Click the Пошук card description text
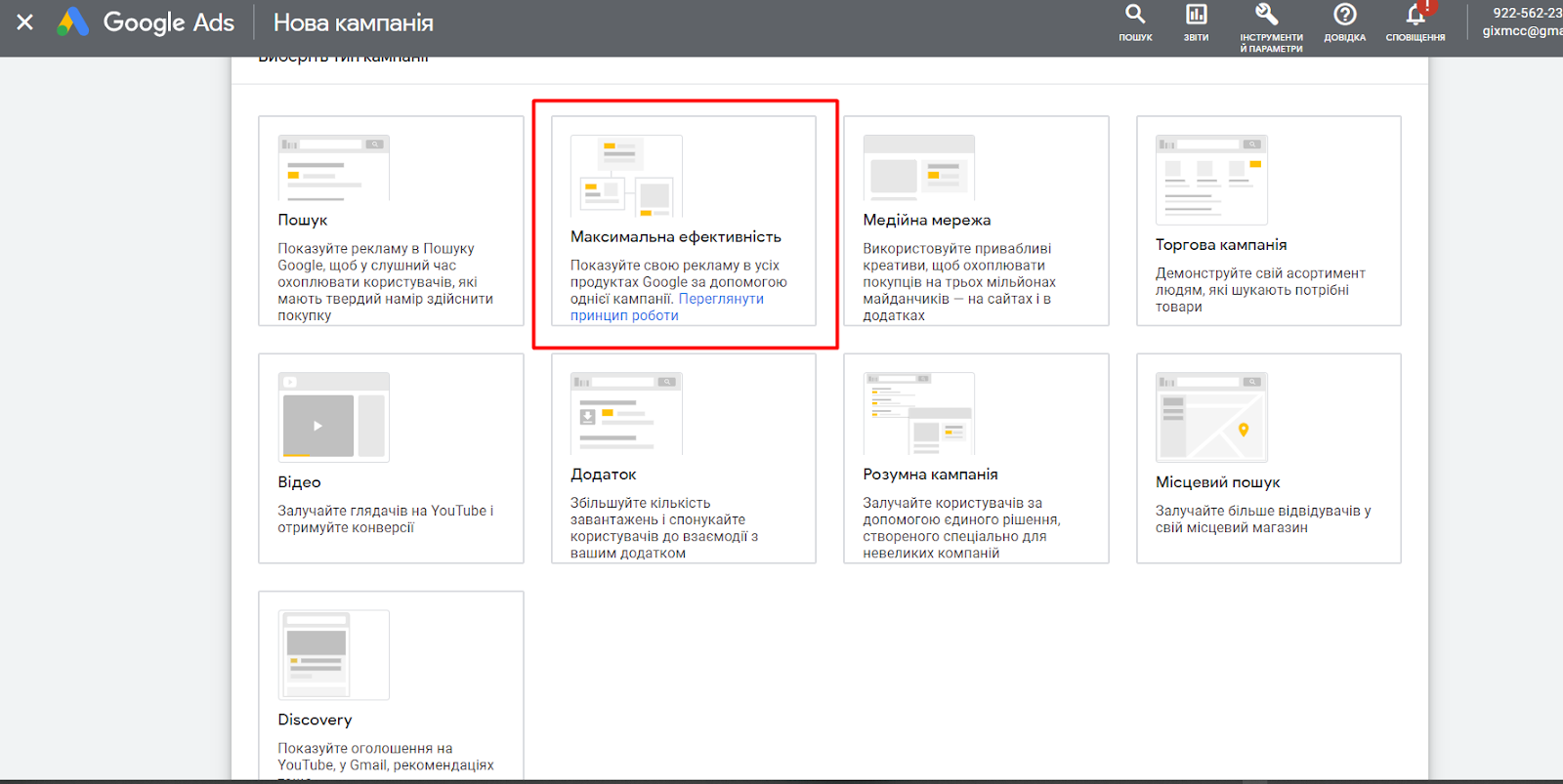Screen dimensions: 1563x784 tap(385, 281)
